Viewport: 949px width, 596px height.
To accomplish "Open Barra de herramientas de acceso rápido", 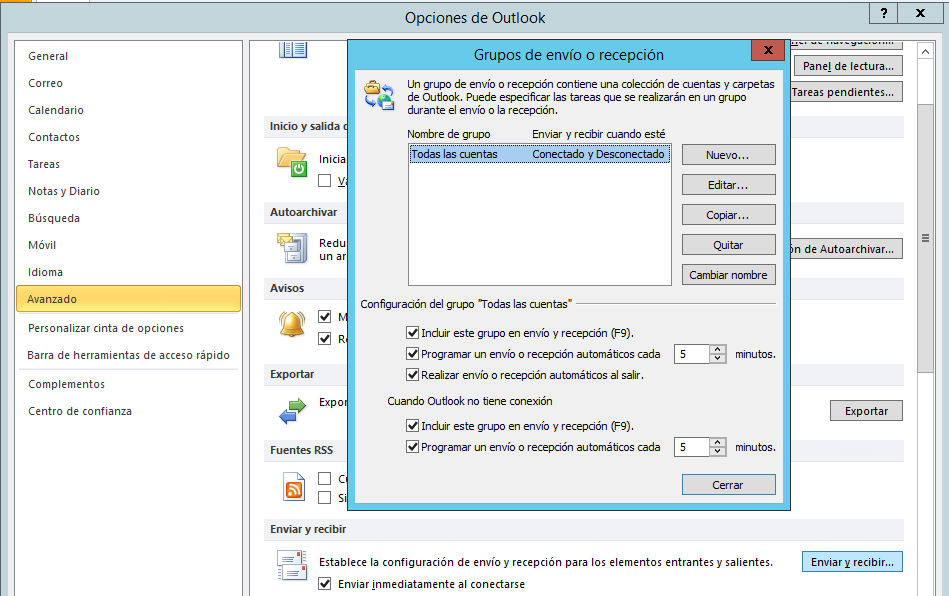I will (128, 355).
